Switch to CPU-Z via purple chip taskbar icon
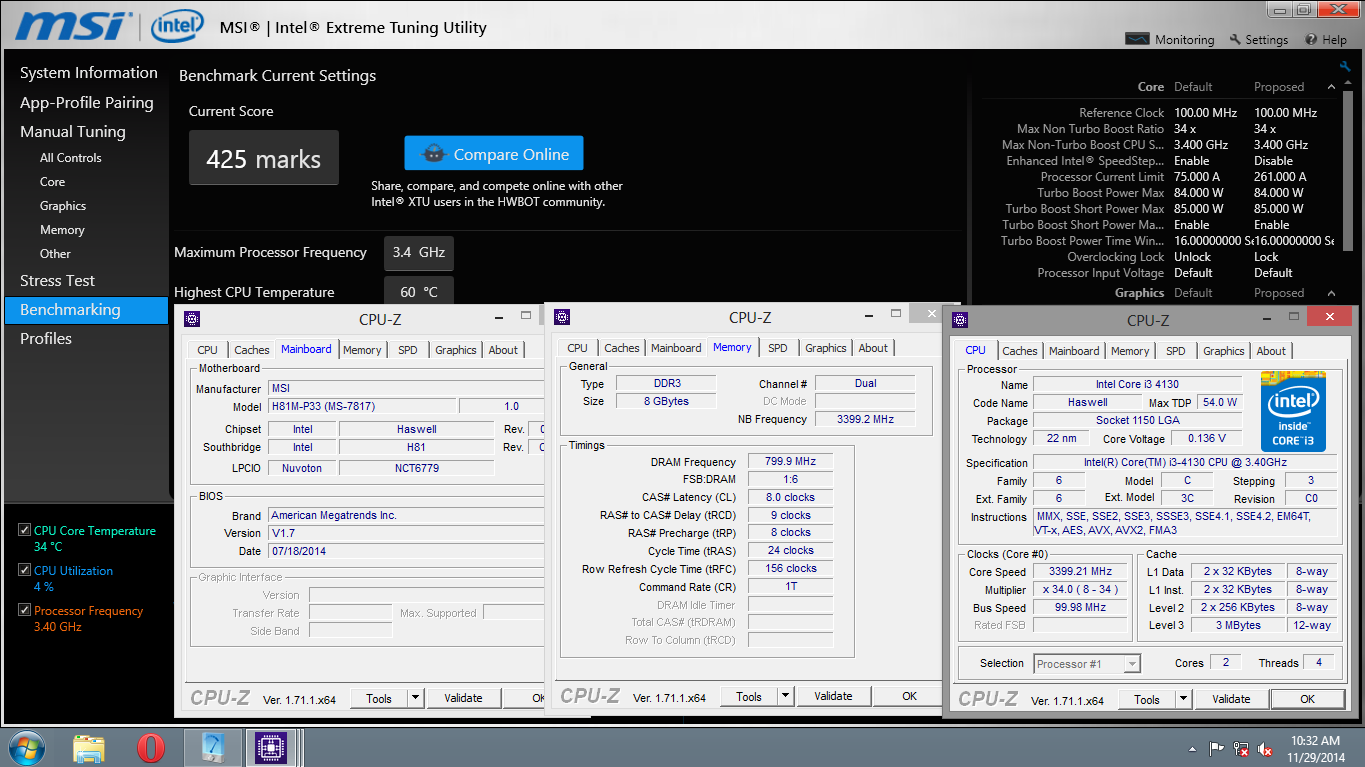Screen dimensions: 1365x767 coord(270,748)
